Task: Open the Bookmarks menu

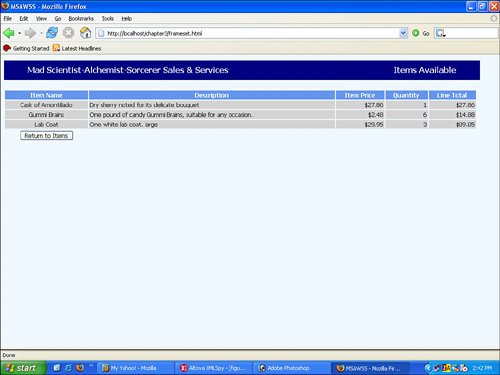Action: click(81, 19)
